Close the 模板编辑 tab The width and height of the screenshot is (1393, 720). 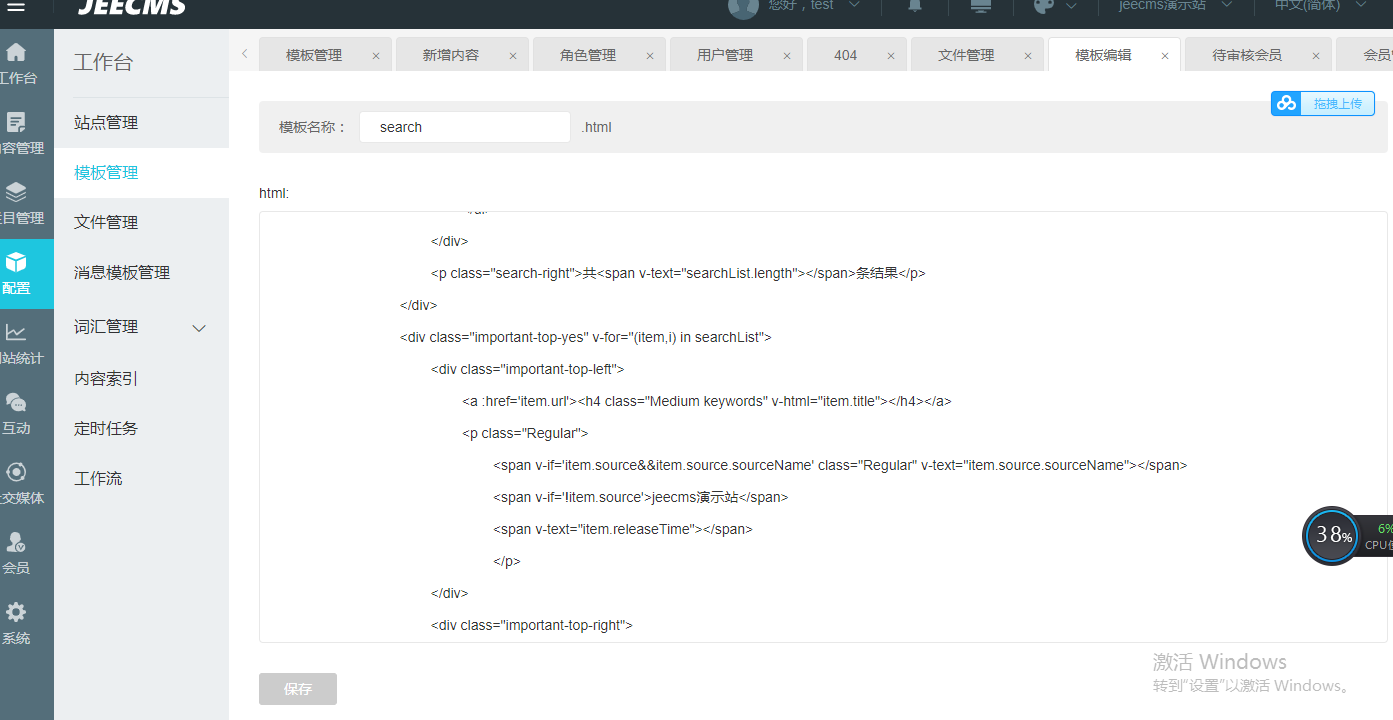click(x=1165, y=56)
